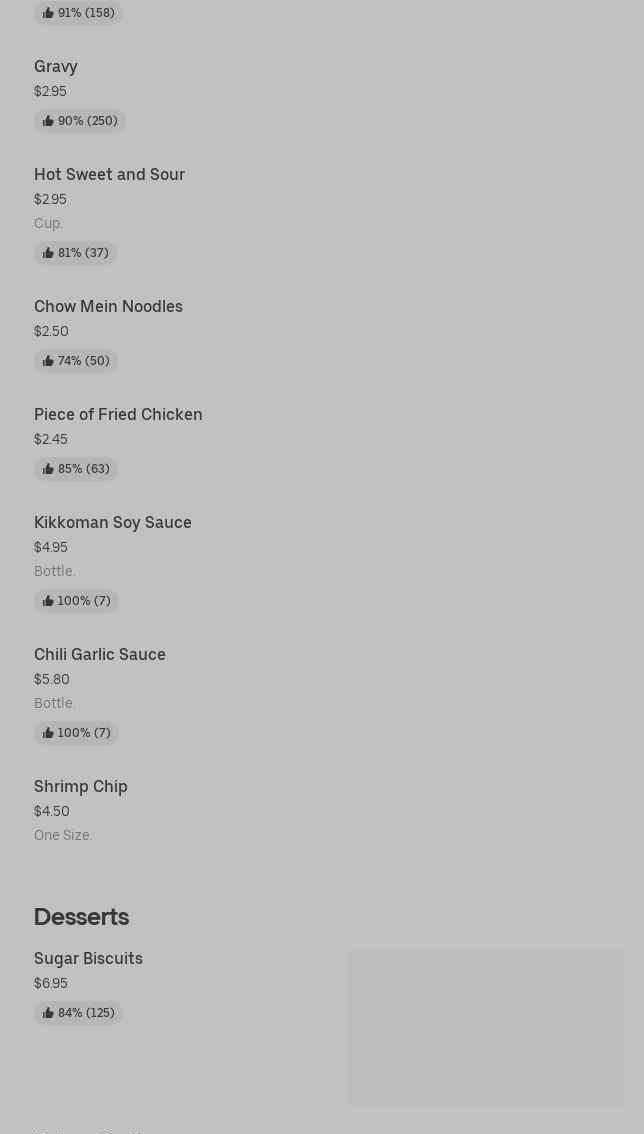Click Hot Sweet and Sour's thumbs-up icon

(x=48, y=253)
